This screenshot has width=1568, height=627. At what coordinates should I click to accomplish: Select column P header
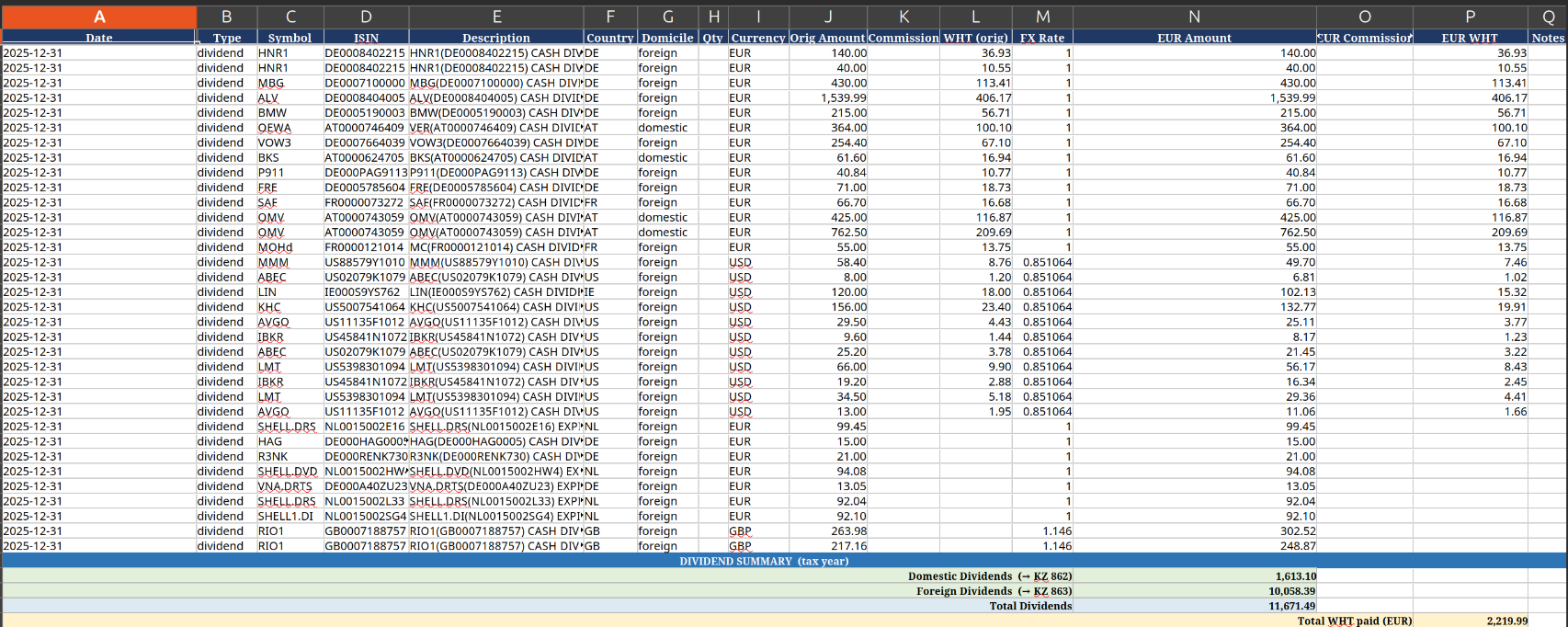pos(1471,17)
